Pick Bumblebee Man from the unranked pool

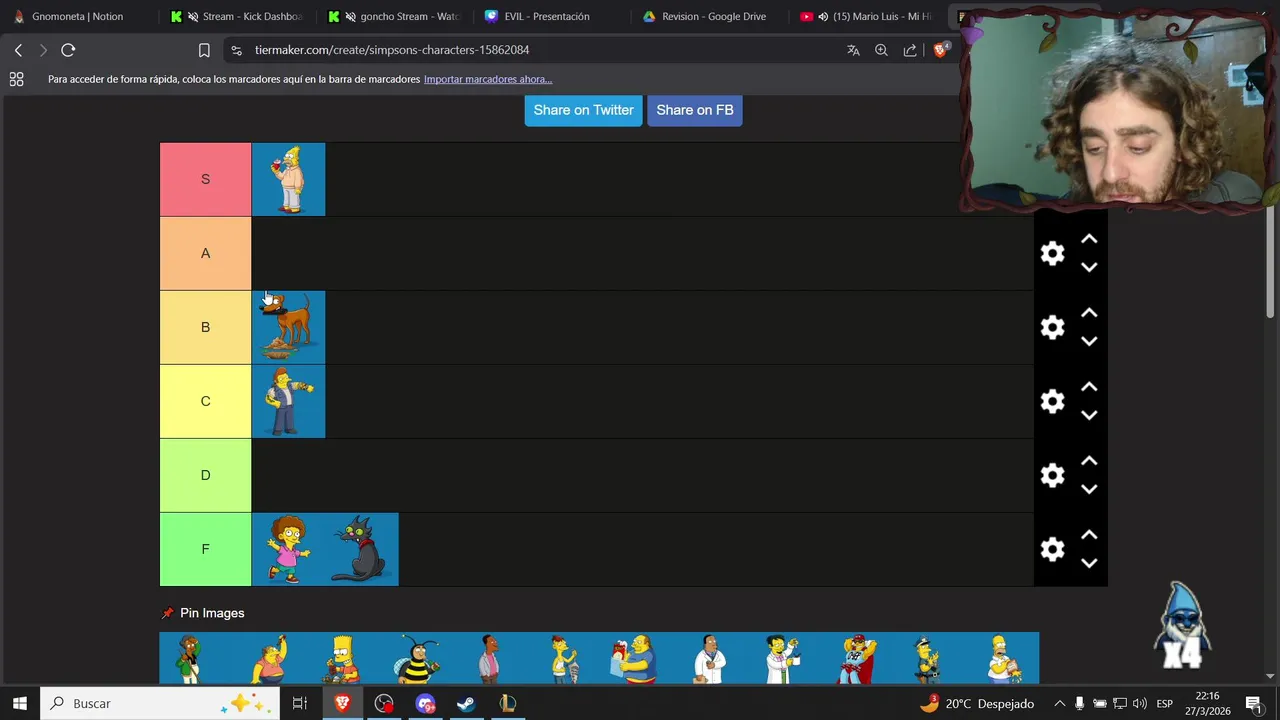click(416, 658)
